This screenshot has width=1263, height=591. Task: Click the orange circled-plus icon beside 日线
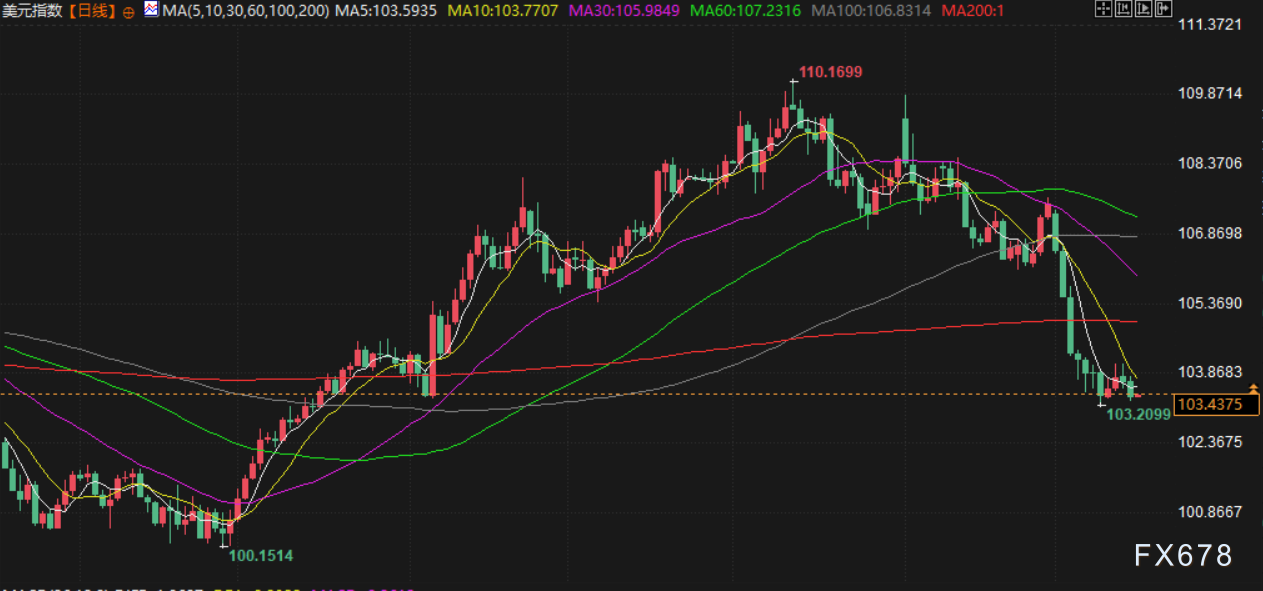pyautogui.click(x=128, y=11)
